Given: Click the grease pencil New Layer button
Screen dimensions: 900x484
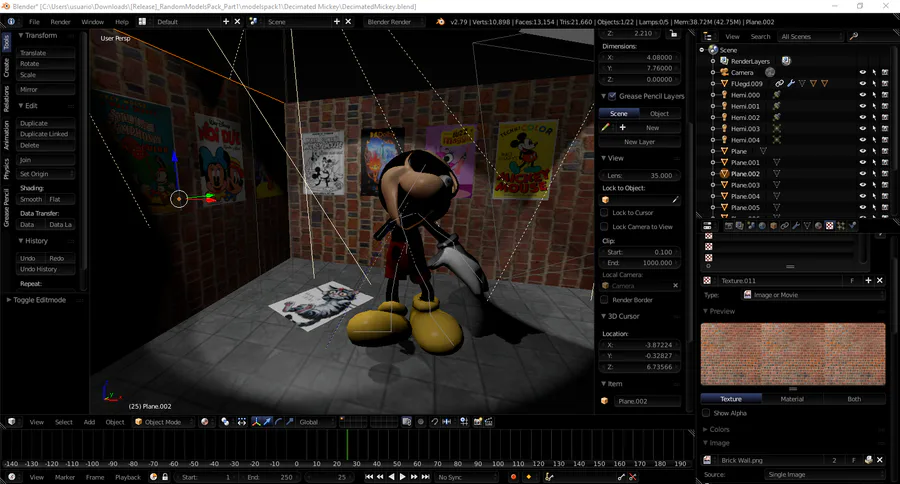Looking at the screenshot, I should coord(639,141).
